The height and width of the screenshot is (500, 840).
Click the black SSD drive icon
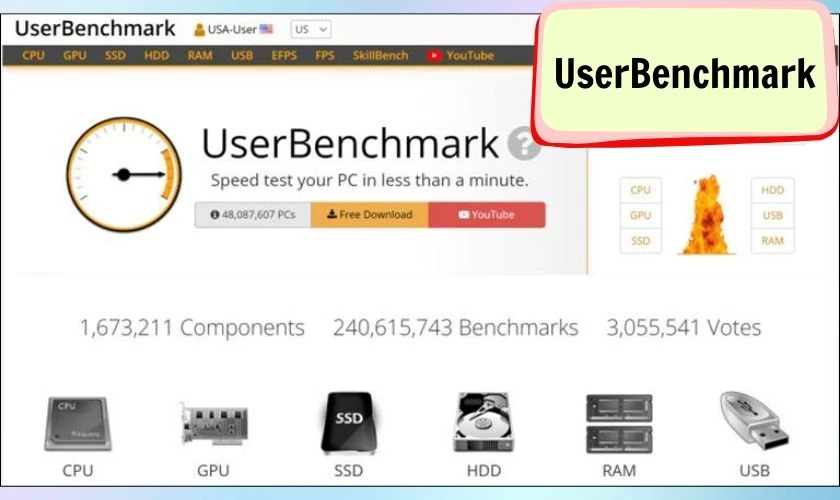coord(349,423)
